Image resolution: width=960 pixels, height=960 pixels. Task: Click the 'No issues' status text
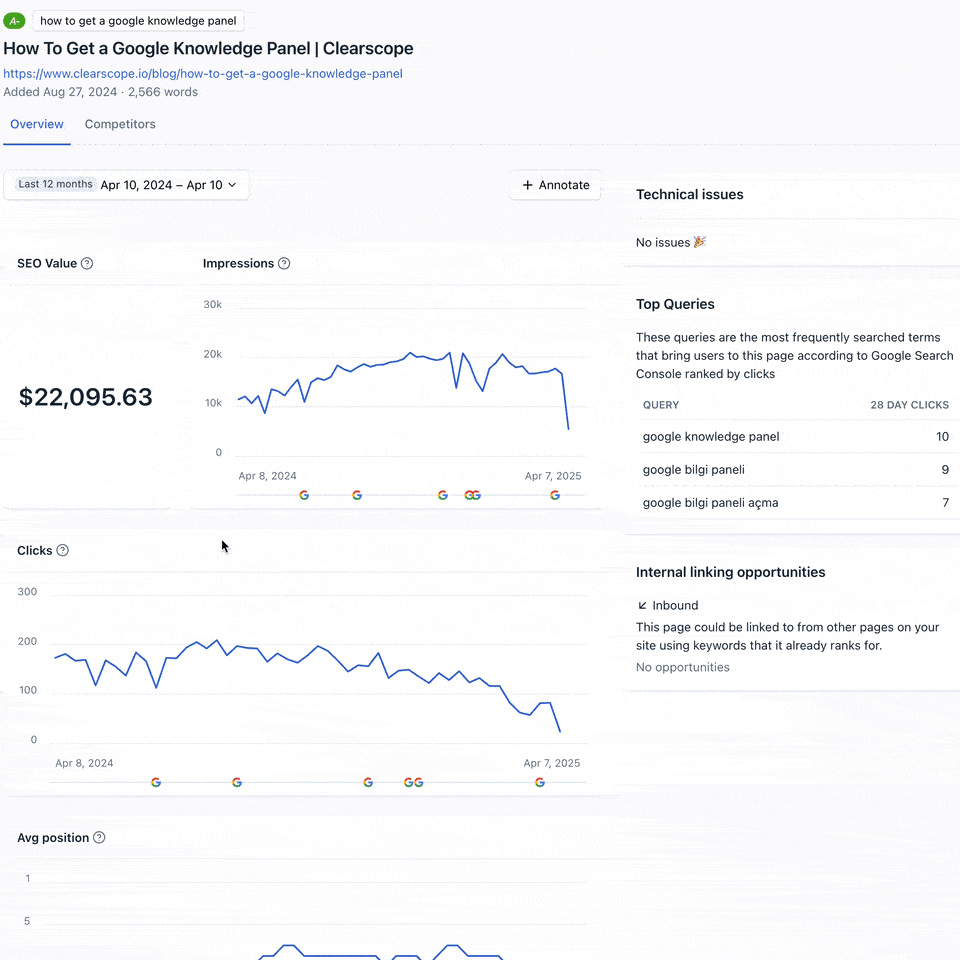662,242
